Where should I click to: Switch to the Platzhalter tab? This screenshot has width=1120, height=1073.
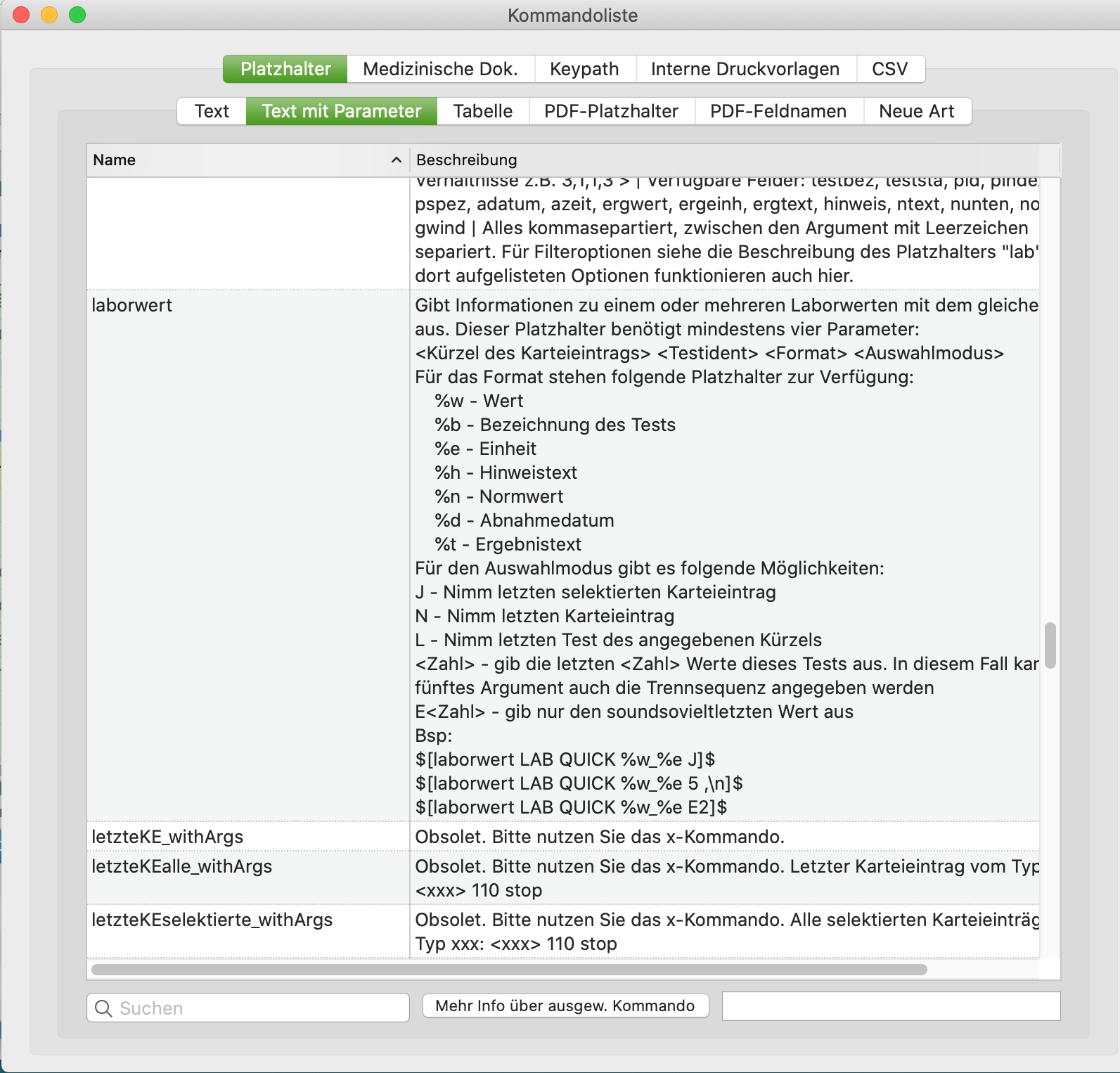pyautogui.click(x=285, y=69)
